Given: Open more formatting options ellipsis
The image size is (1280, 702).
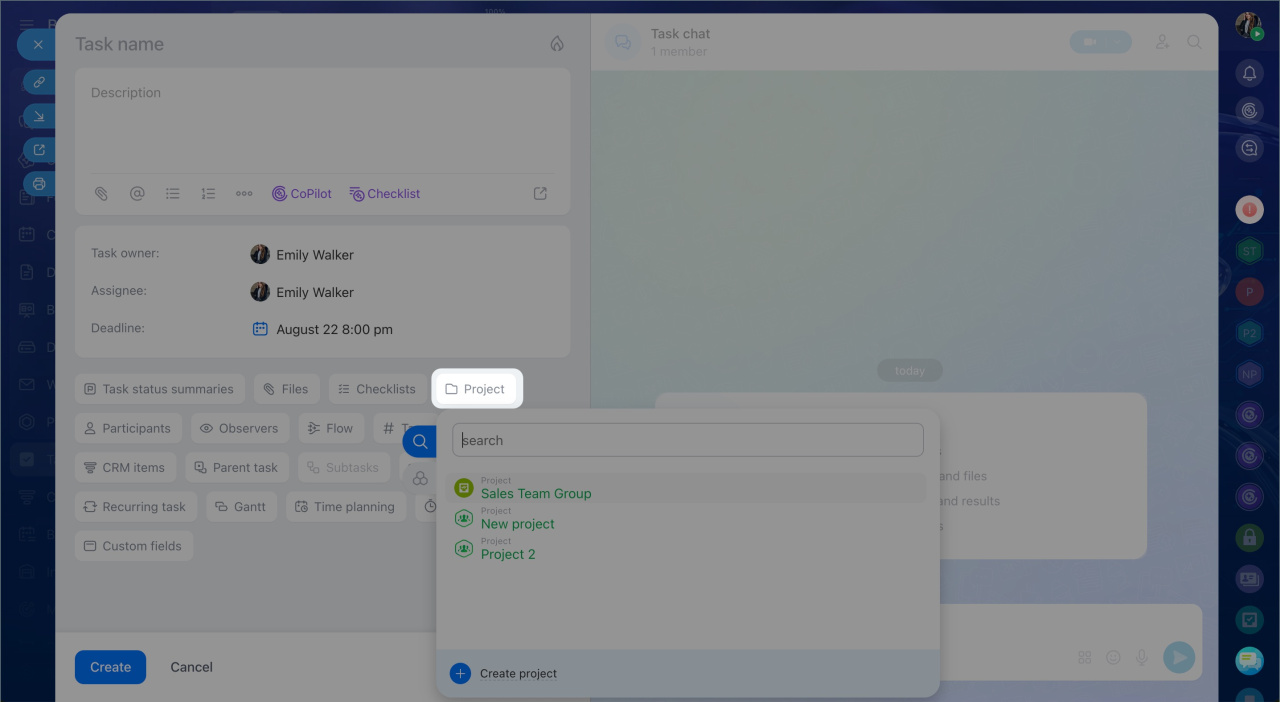Looking at the screenshot, I should click(244, 194).
